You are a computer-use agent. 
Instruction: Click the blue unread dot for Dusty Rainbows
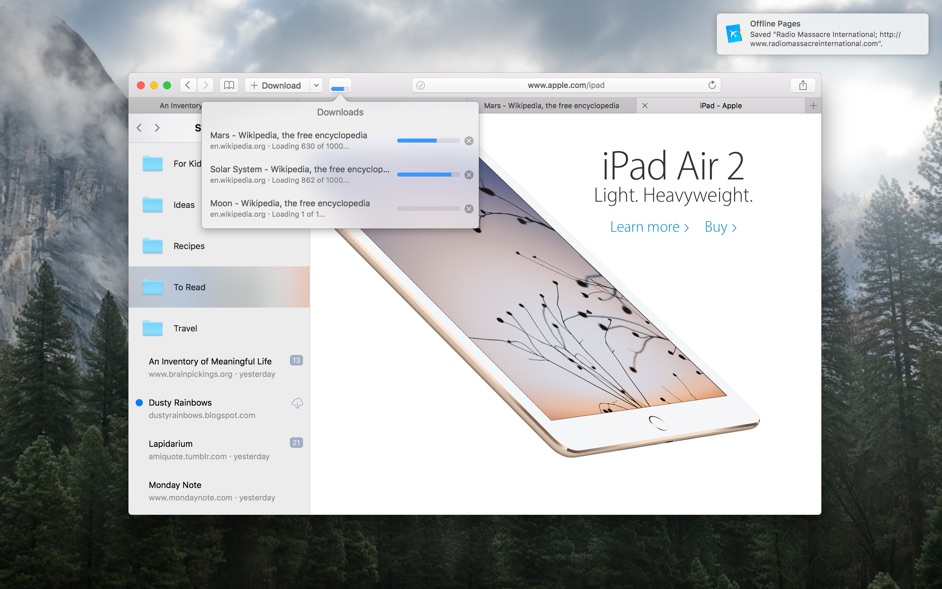click(139, 403)
